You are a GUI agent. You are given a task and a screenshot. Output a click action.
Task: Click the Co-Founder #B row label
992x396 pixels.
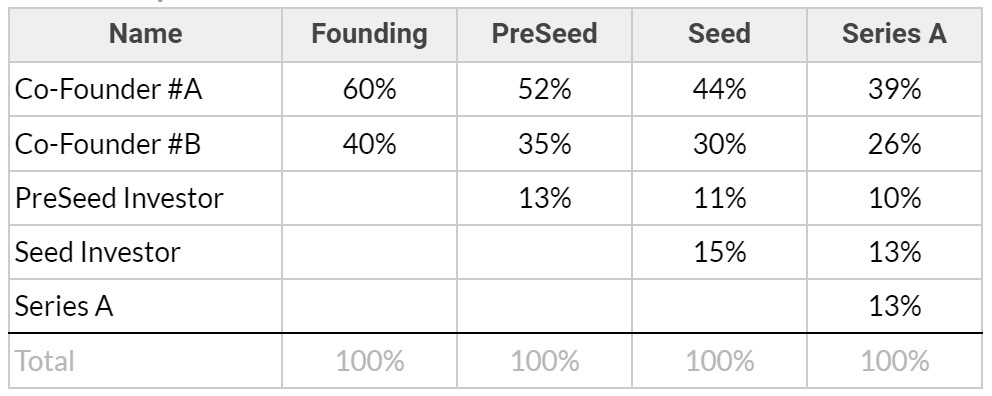(108, 144)
